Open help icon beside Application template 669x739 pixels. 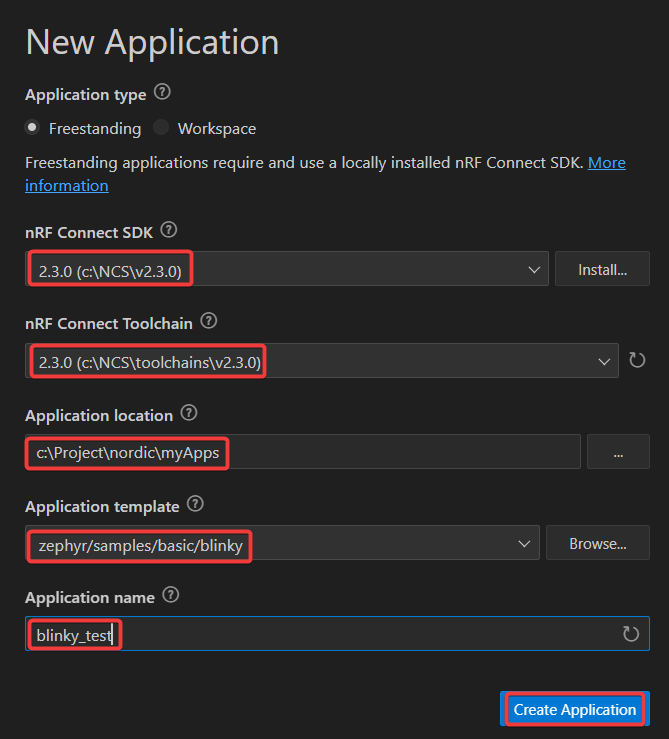click(195, 504)
